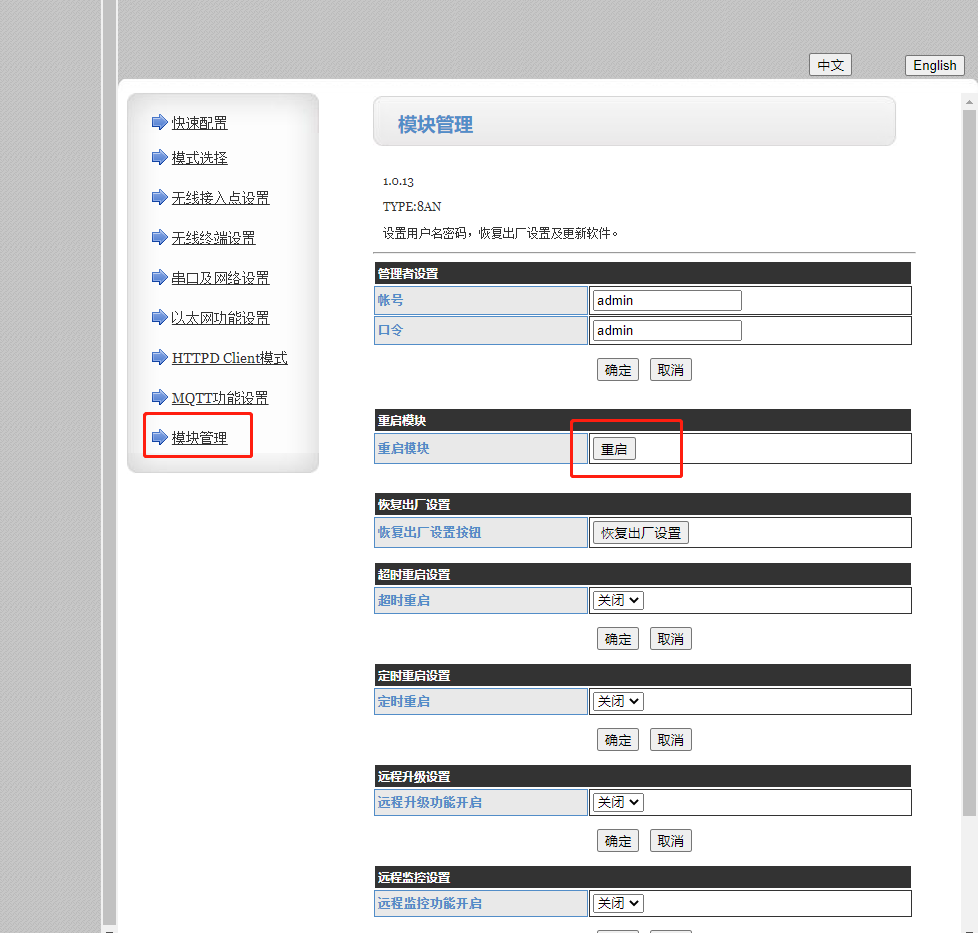The image size is (978, 933).
Task: Click the arrow icon beside 快速配置
Action: pos(159,122)
